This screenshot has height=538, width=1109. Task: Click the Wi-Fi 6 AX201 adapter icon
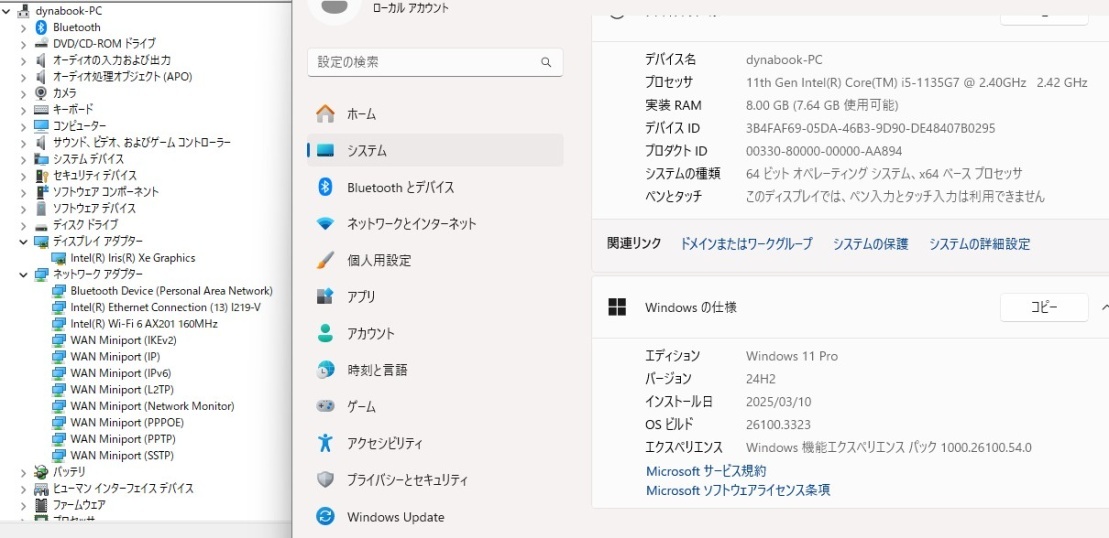pos(59,324)
